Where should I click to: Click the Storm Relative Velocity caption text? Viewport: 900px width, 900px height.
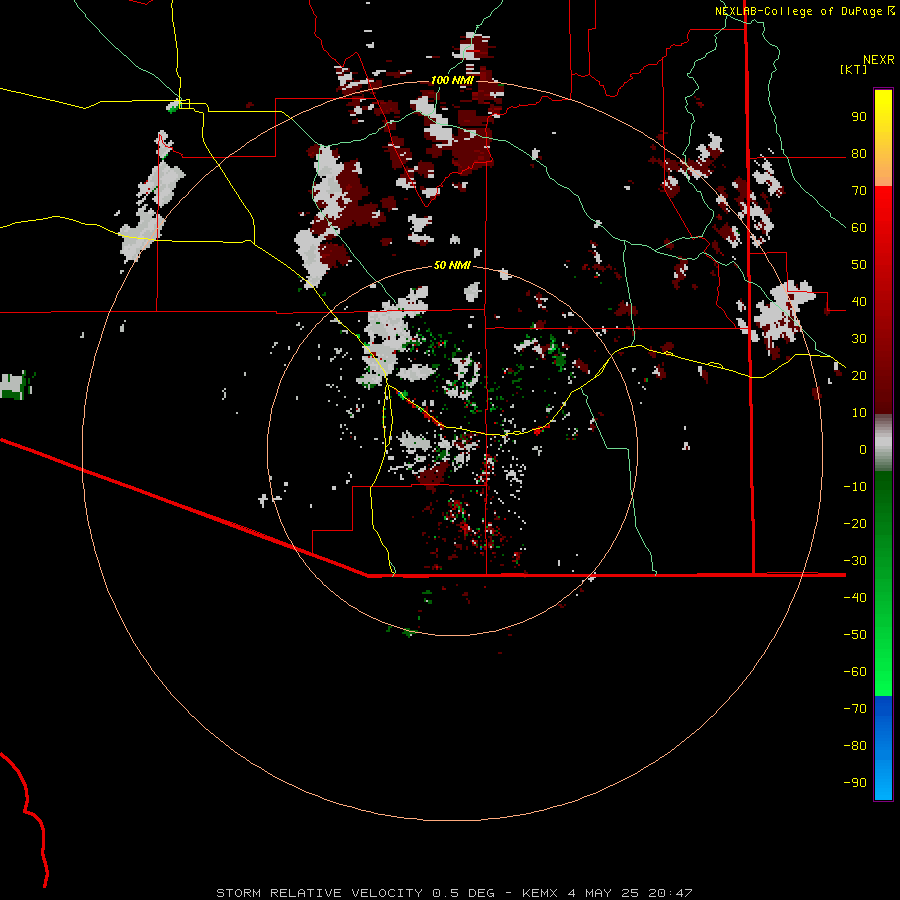[x=454, y=893]
